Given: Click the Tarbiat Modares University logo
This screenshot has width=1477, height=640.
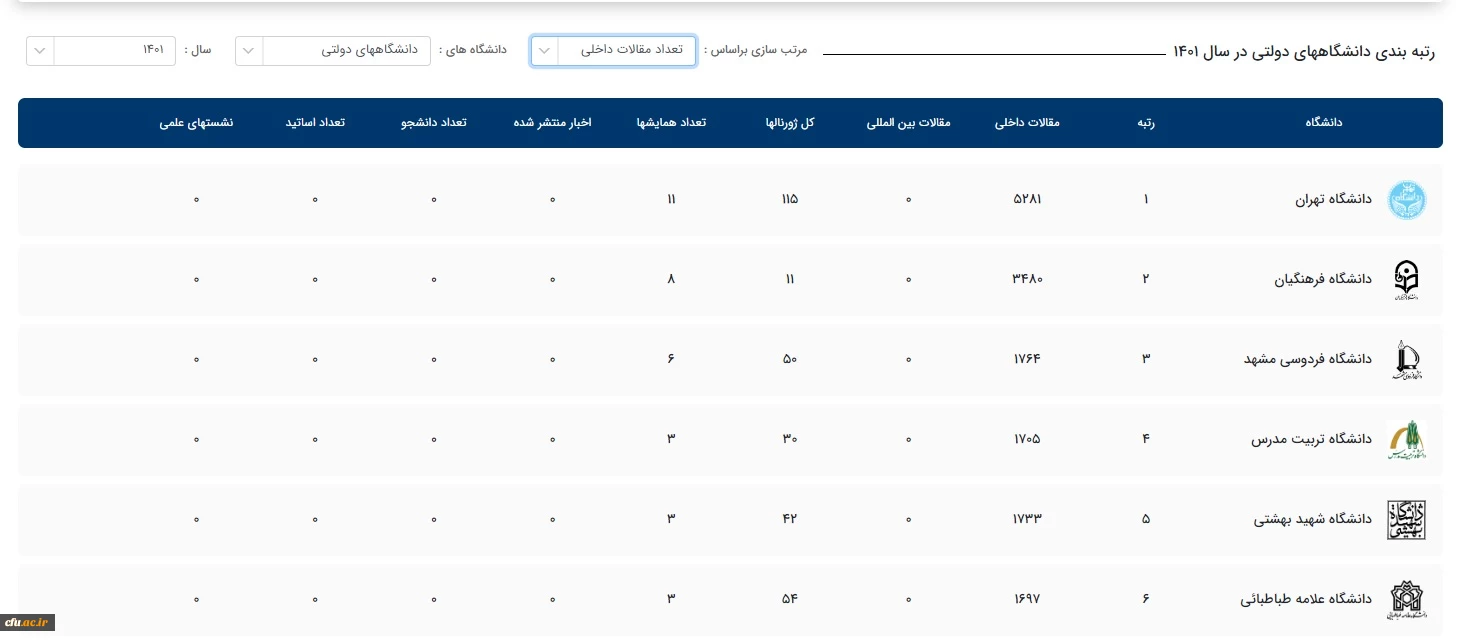Looking at the screenshot, I should [1406, 440].
